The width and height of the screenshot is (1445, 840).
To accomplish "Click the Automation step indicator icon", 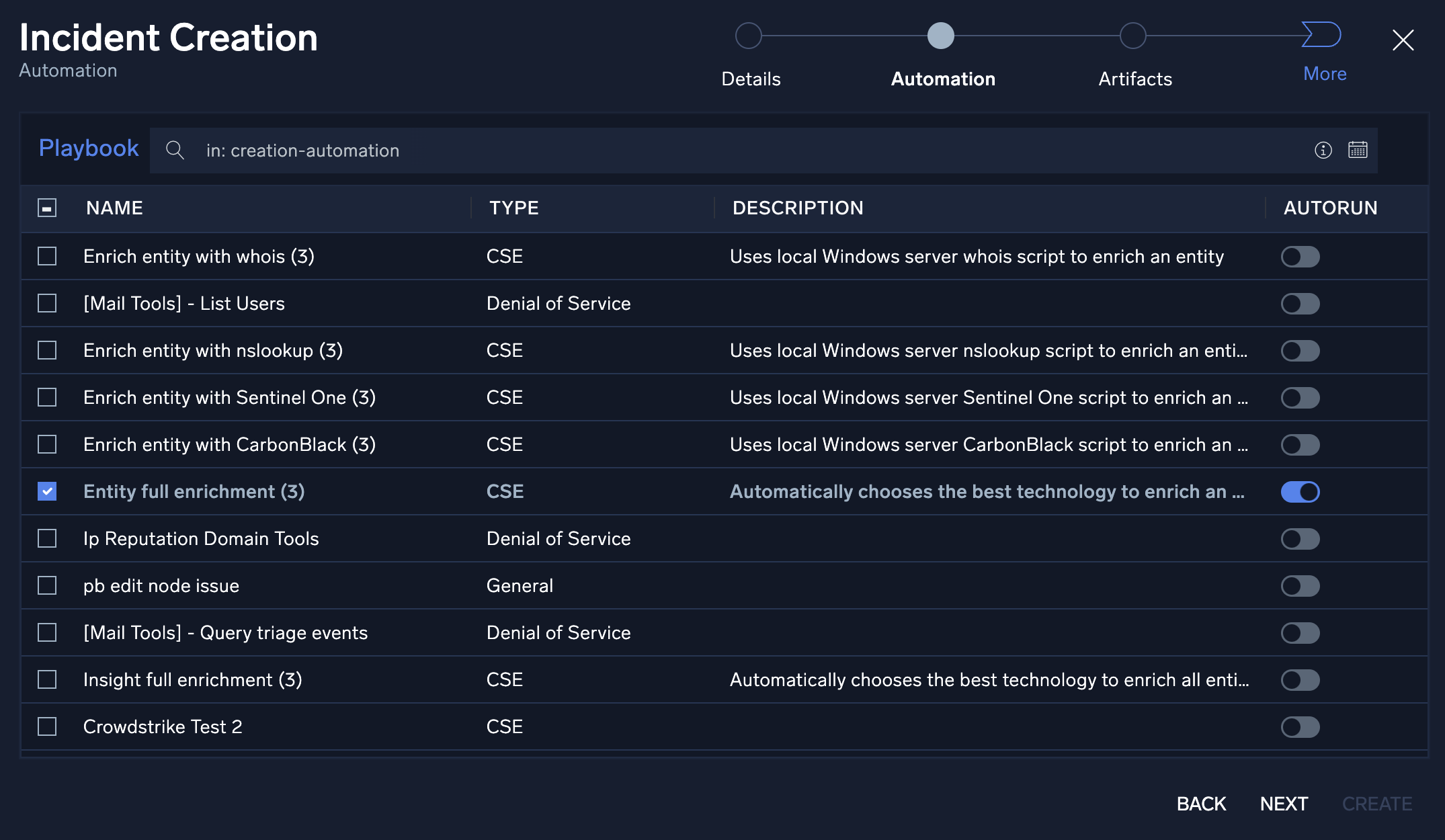I will click(941, 35).
